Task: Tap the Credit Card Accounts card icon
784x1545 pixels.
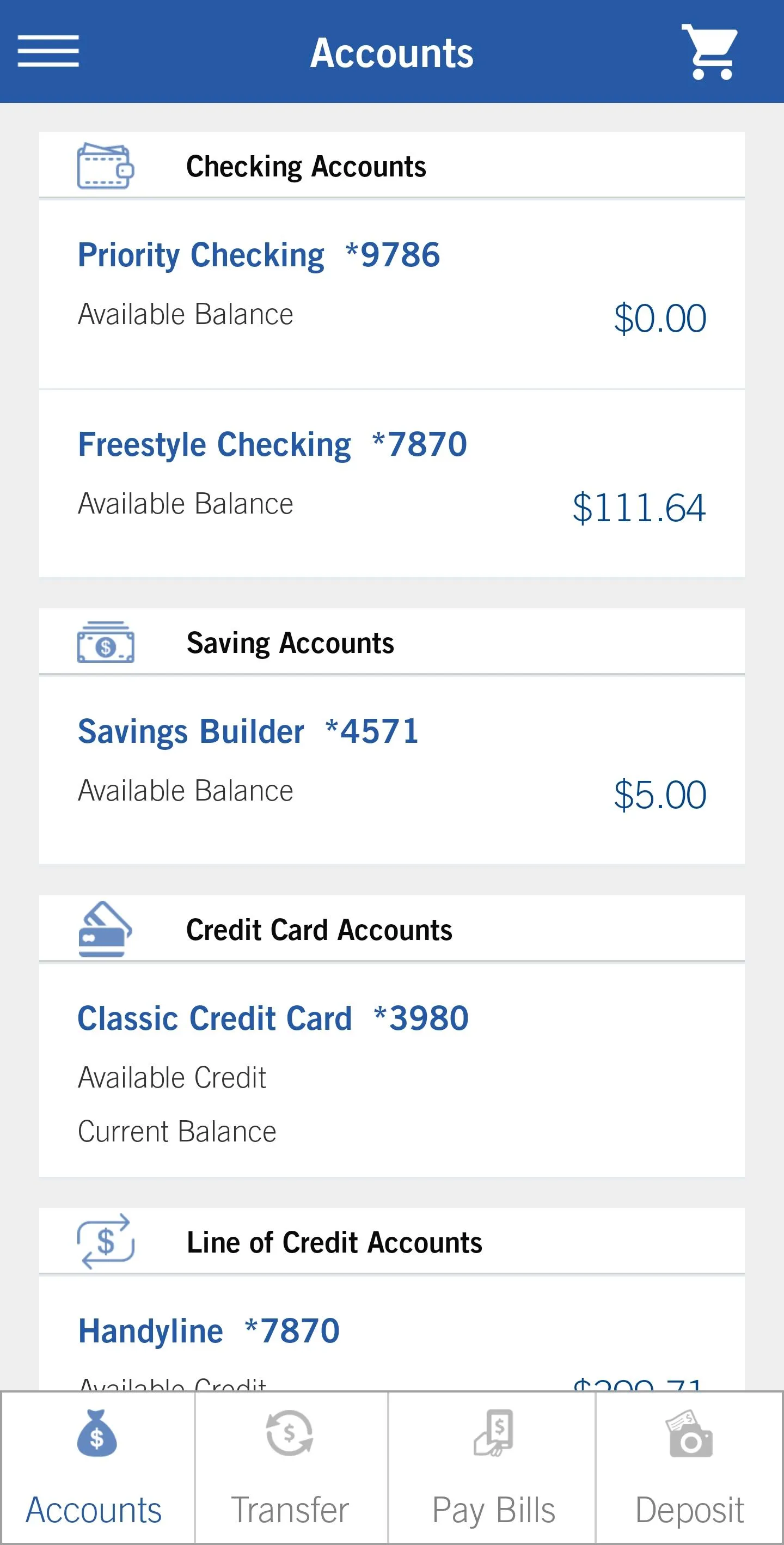Action: [105, 929]
